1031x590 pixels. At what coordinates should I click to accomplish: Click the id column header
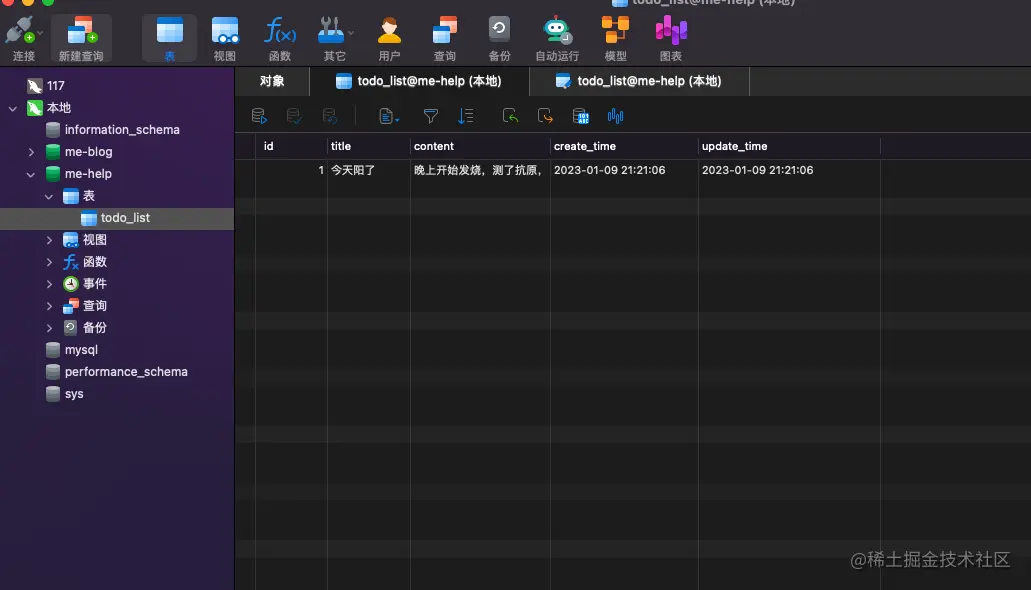point(291,146)
